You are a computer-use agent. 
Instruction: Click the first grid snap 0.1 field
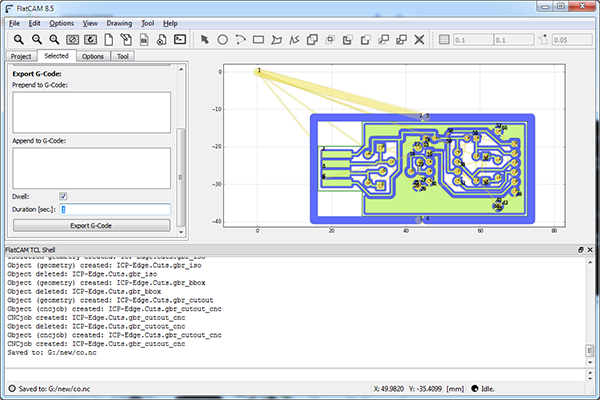point(473,40)
